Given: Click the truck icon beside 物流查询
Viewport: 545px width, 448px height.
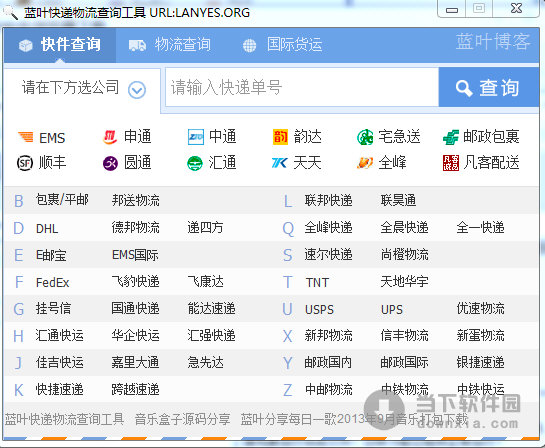Looking at the screenshot, I should click(x=137, y=46).
